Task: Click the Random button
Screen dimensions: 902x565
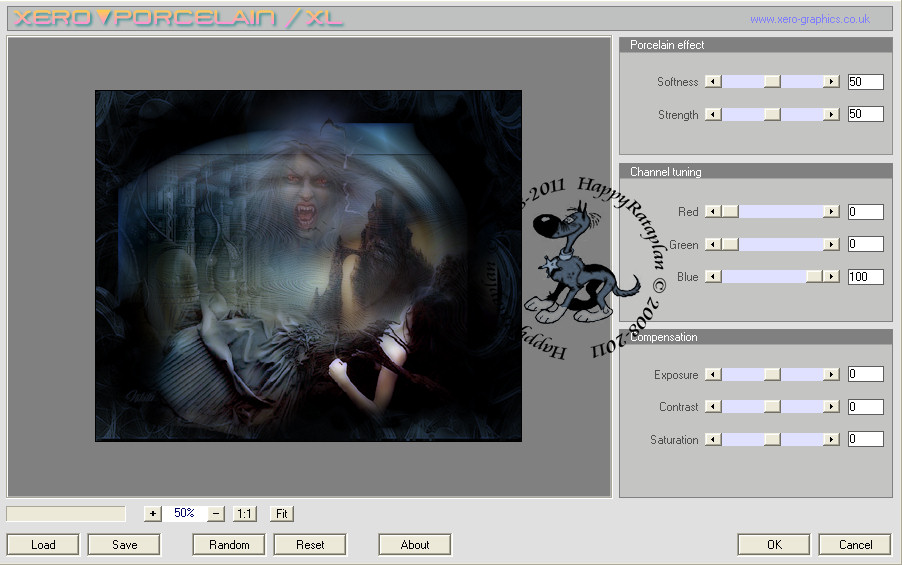Action: 229,545
